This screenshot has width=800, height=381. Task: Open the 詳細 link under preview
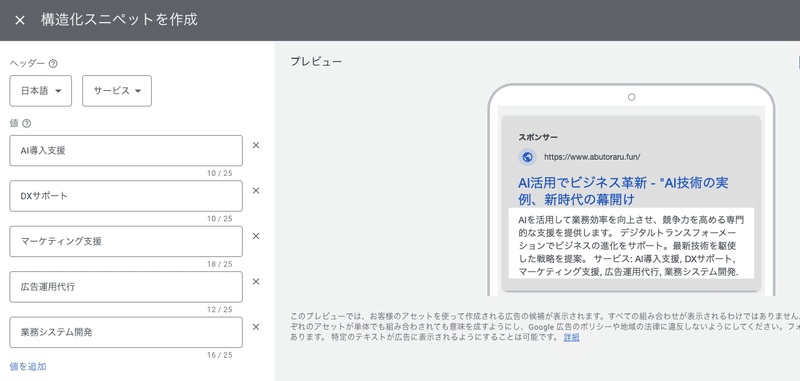pos(571,338)
